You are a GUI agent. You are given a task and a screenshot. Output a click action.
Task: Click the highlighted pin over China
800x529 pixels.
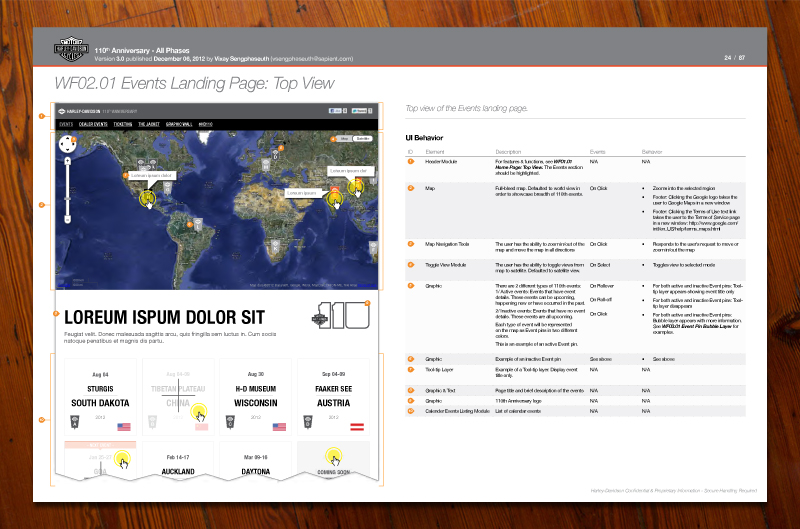point(356,186)
